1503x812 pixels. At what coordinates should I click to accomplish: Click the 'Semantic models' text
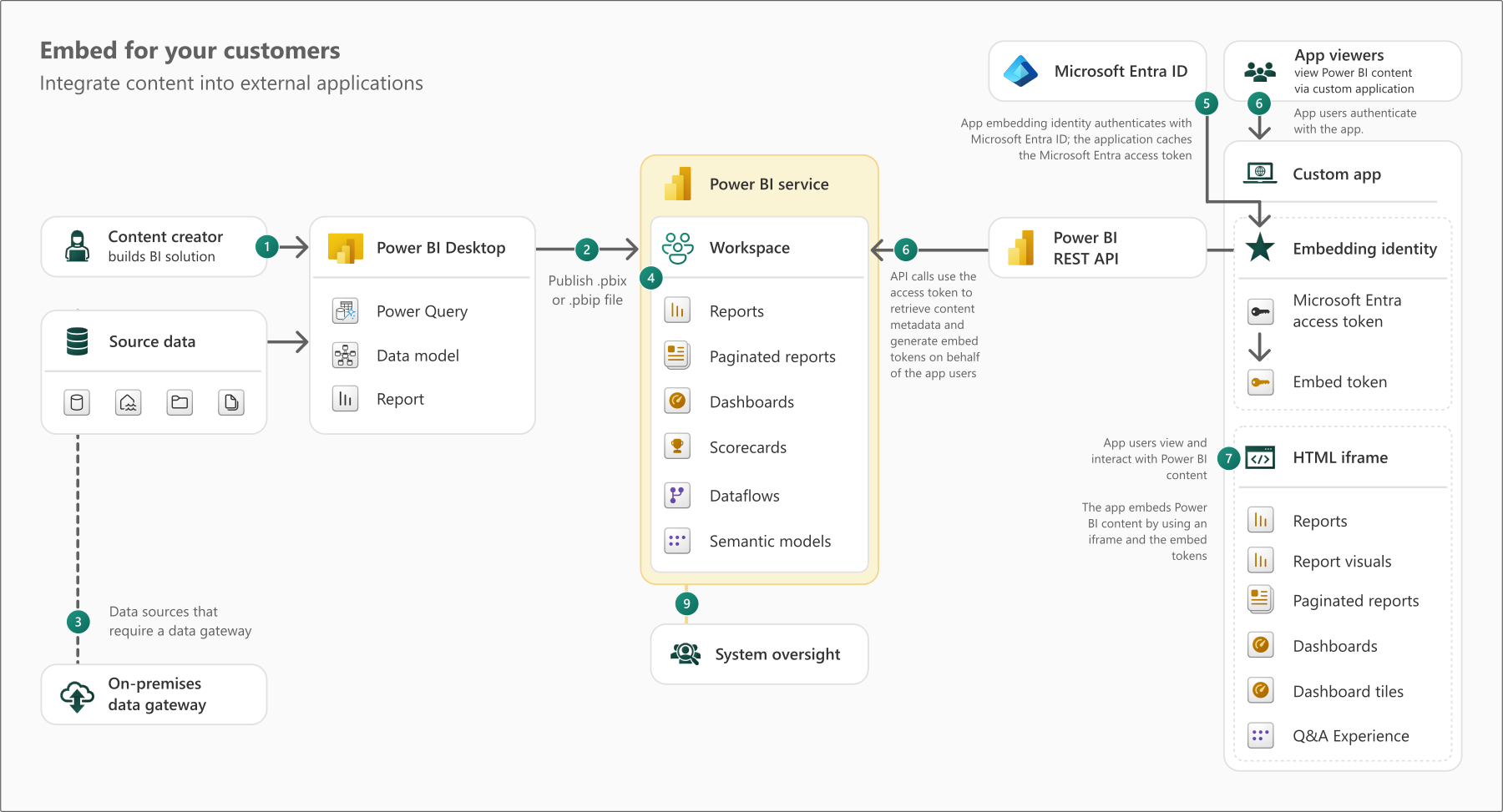(770, 542)
